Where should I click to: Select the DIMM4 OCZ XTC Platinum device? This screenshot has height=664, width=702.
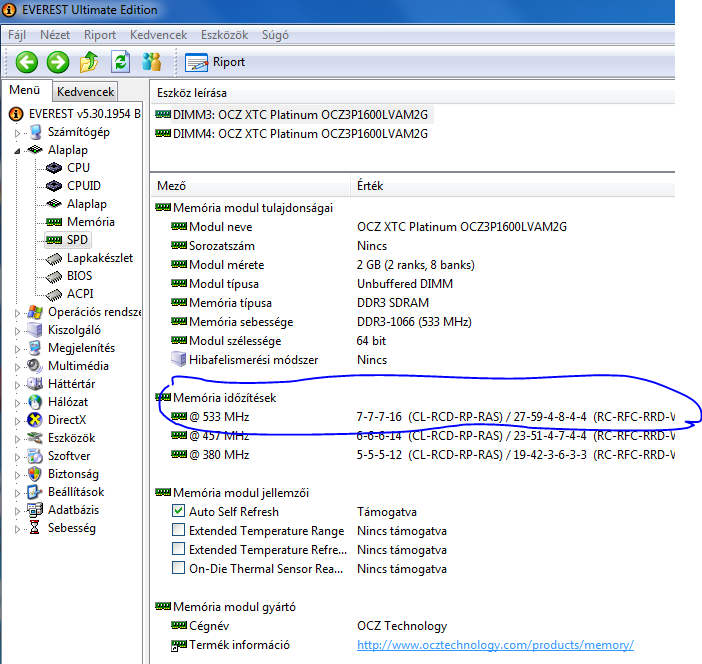pos(292,134)
